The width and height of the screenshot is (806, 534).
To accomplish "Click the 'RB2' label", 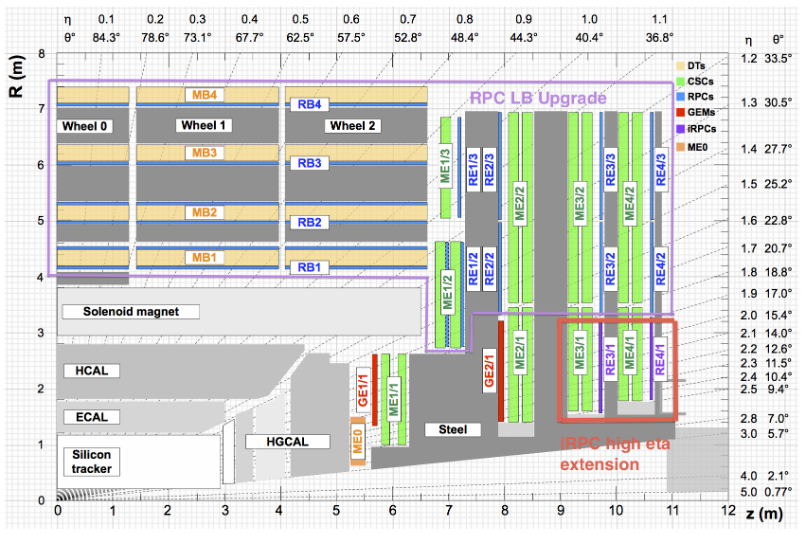I will (x=309, y=223).
